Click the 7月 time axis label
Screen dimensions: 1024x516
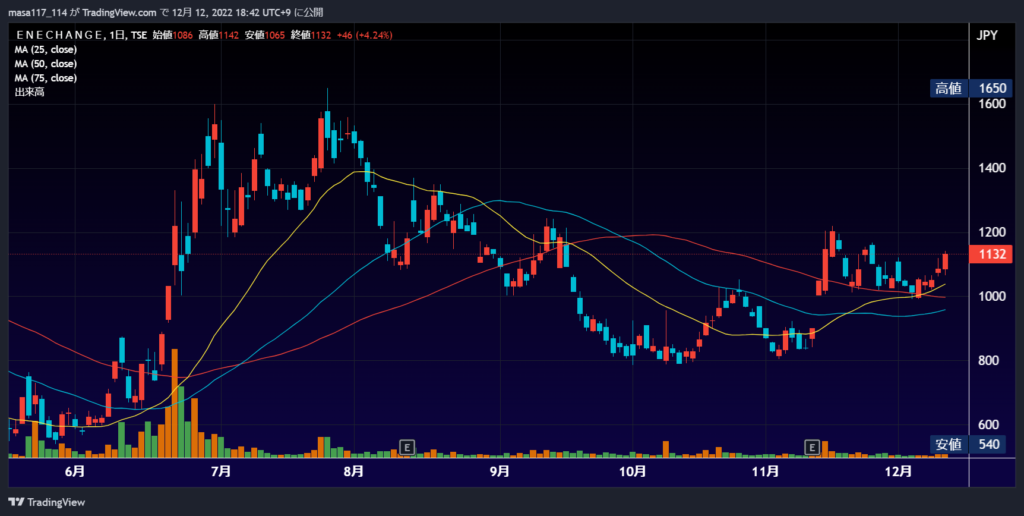click(x=221, y=472)
